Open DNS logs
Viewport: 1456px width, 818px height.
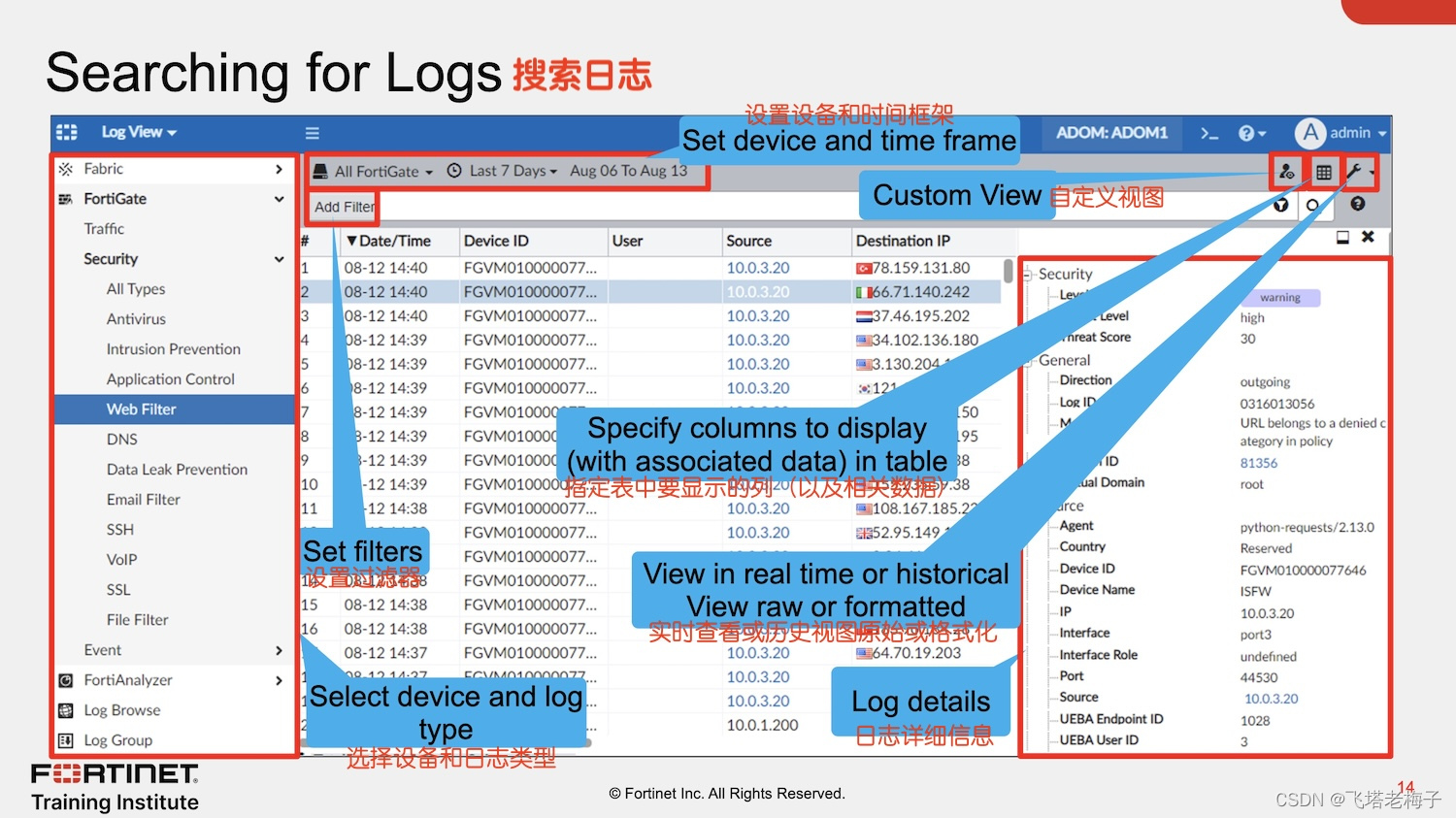pyautogui.click(x=122, y=440)
